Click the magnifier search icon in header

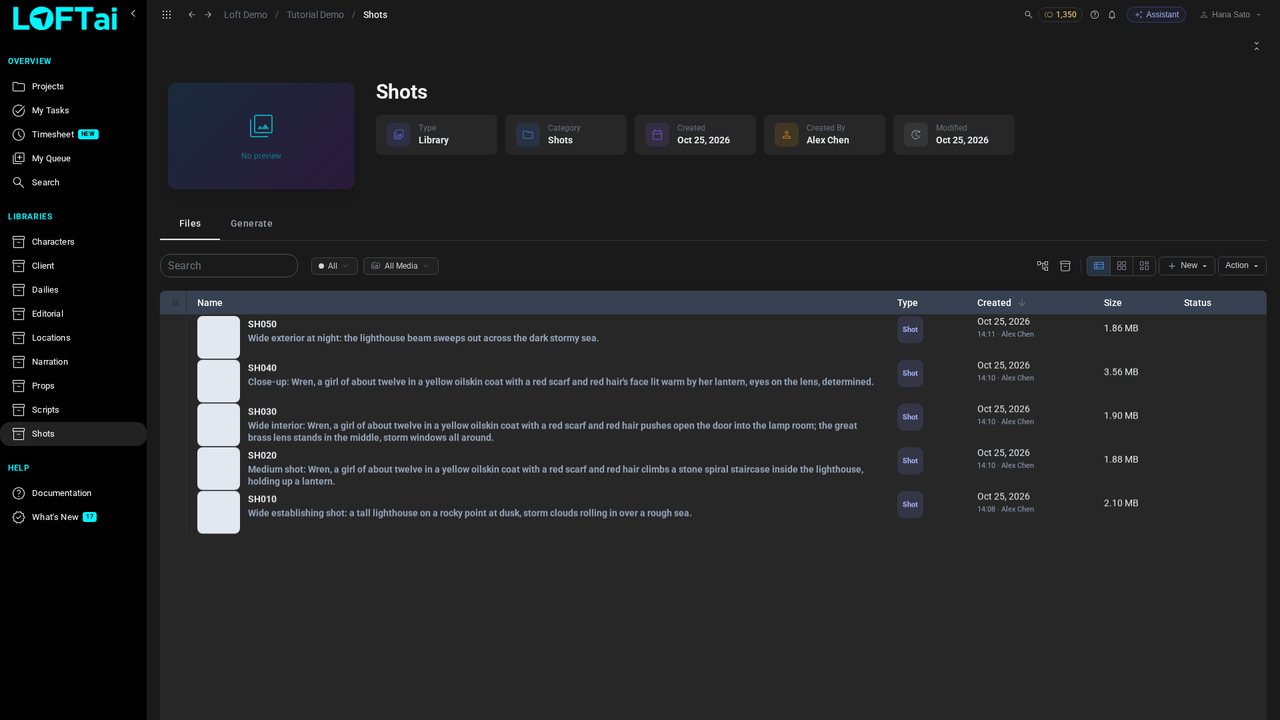tap(1028, 15)
